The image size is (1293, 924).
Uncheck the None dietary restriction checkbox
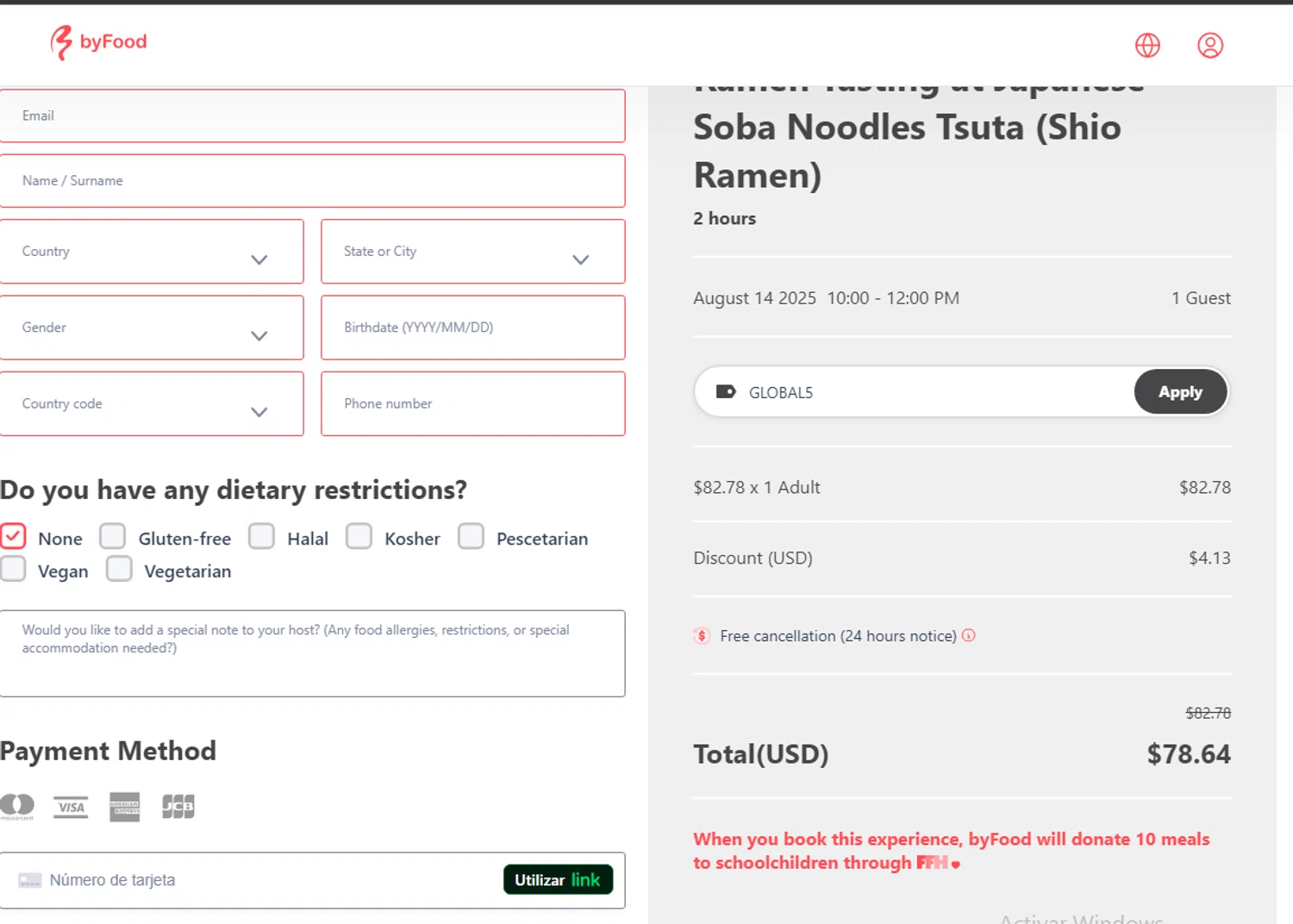(13, 536)
